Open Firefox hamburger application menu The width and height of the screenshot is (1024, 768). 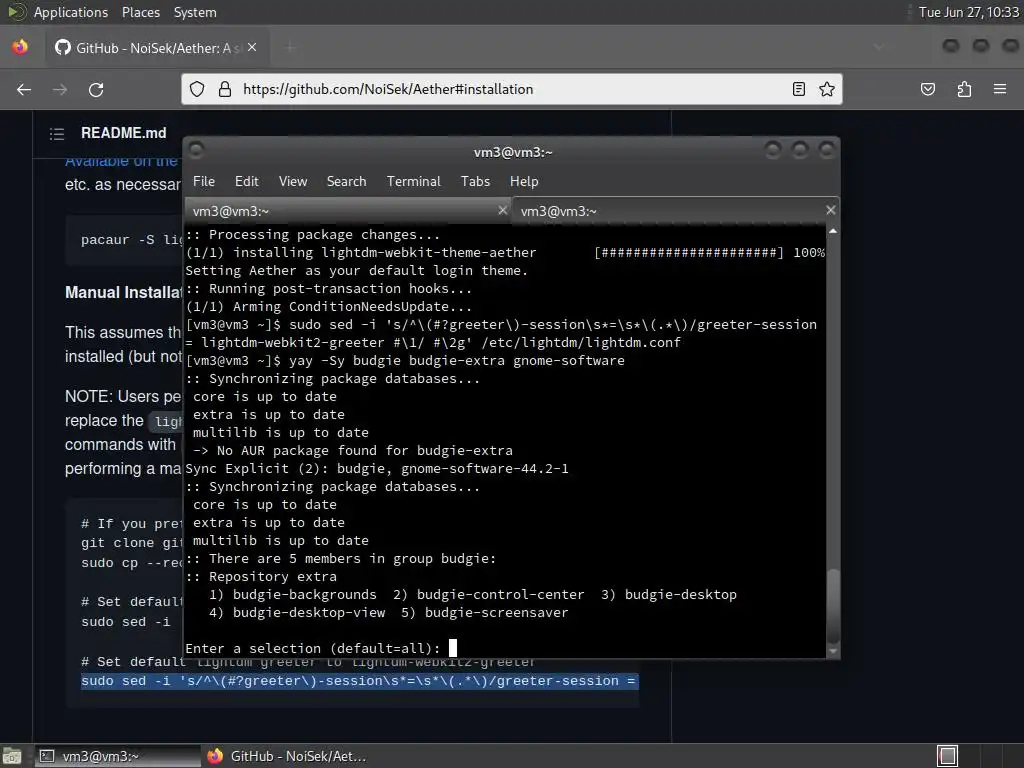pyautogui.click(x=1000, y=89)
